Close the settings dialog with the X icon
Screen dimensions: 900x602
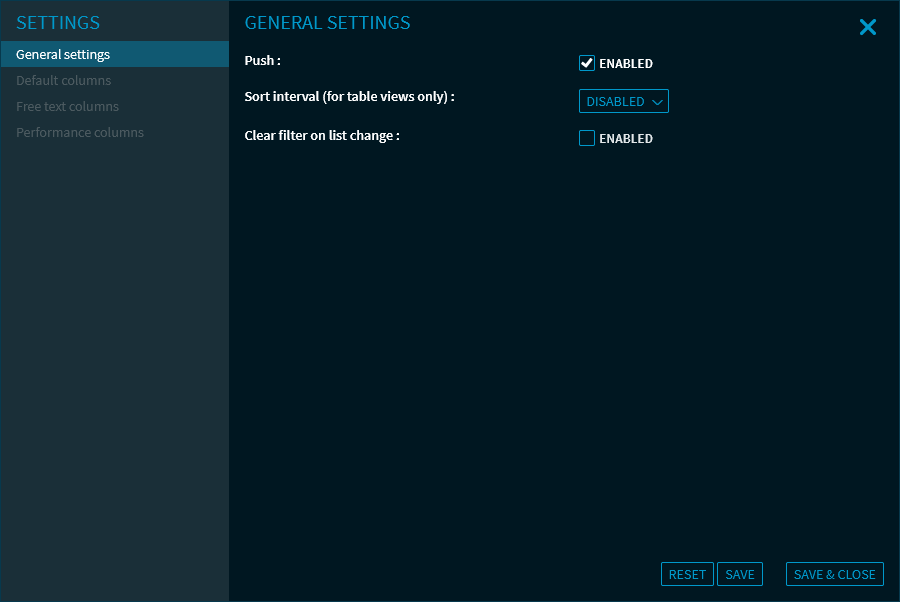(x=867, y=28)
